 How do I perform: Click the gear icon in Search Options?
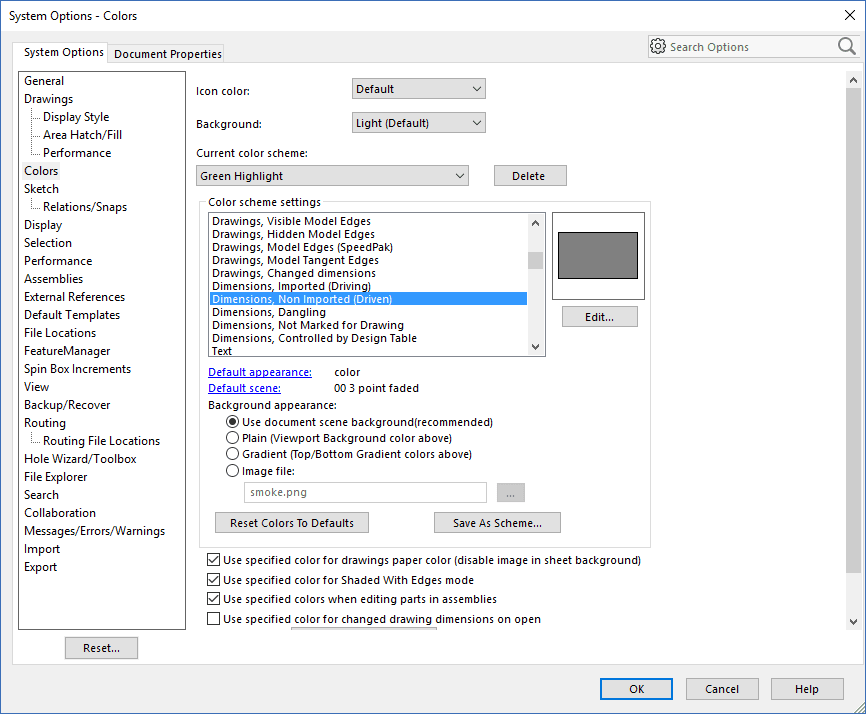click(658, 46)
